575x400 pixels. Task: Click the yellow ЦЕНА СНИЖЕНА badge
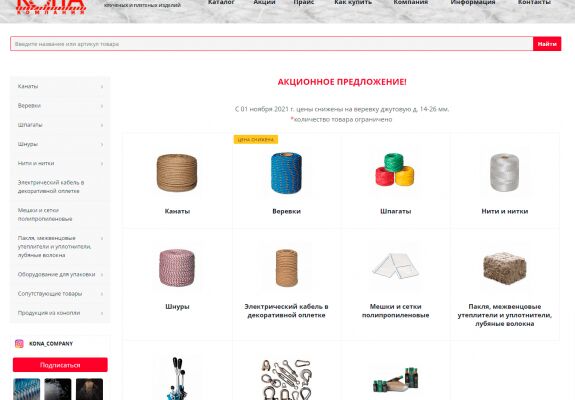(x=256, y=140)
